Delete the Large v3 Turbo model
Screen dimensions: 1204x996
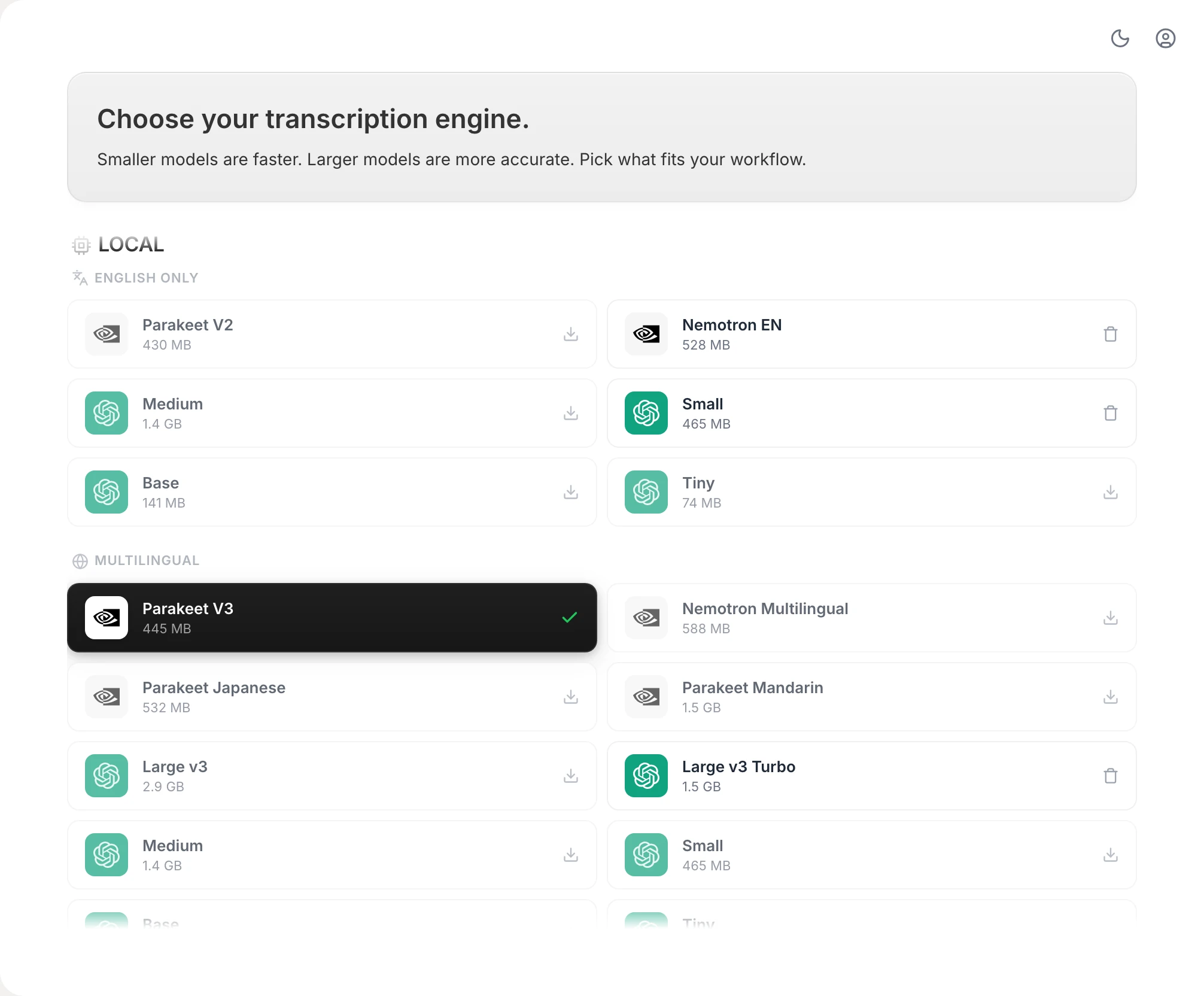point(1111,776)
